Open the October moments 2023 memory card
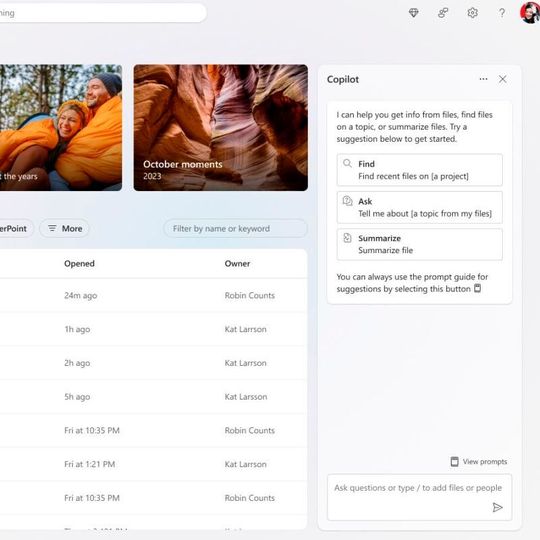The width and height of the screenshot is (540, 540). click(221, 127)
